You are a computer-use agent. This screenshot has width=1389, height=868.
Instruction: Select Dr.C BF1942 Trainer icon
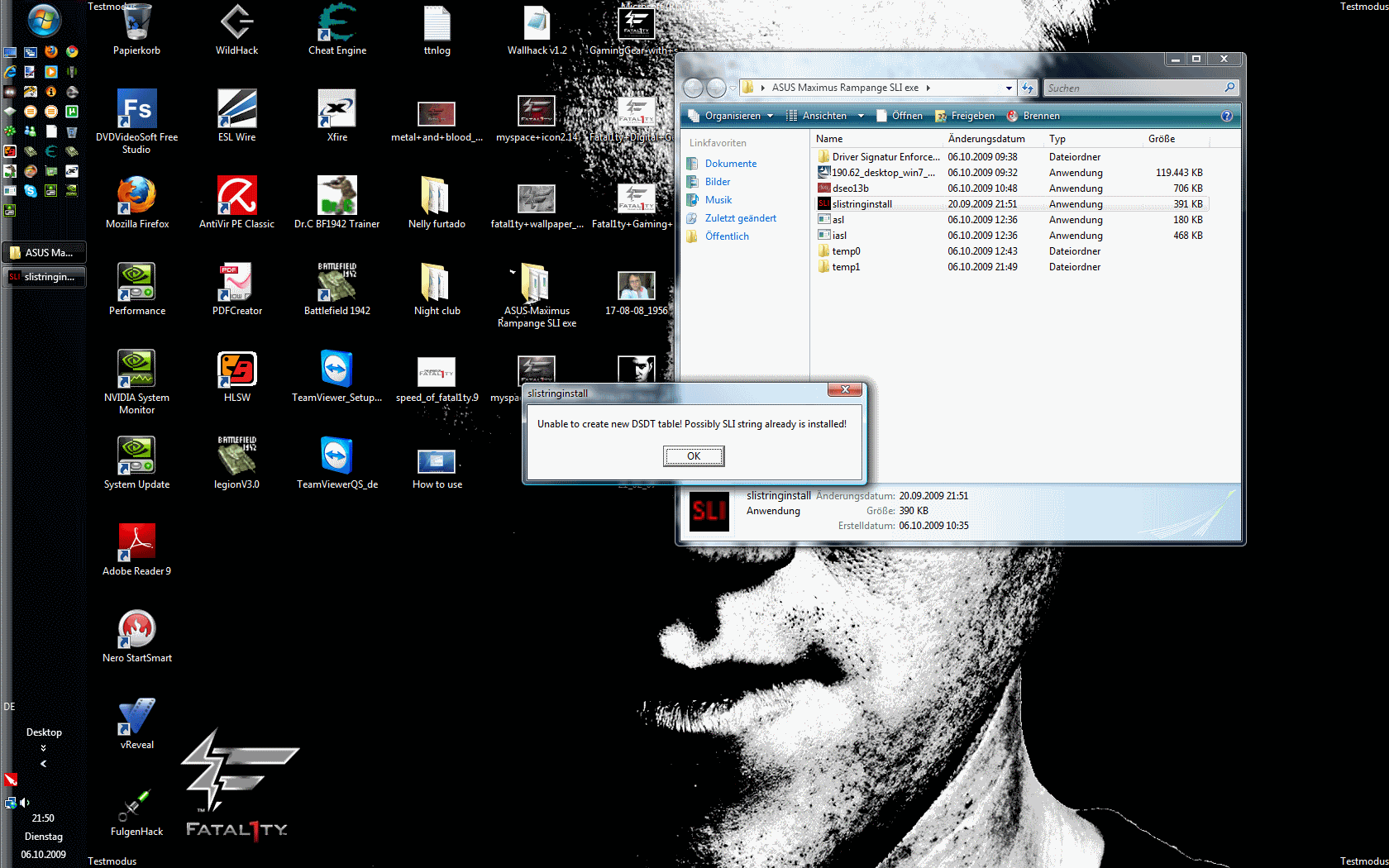(337, 203)
